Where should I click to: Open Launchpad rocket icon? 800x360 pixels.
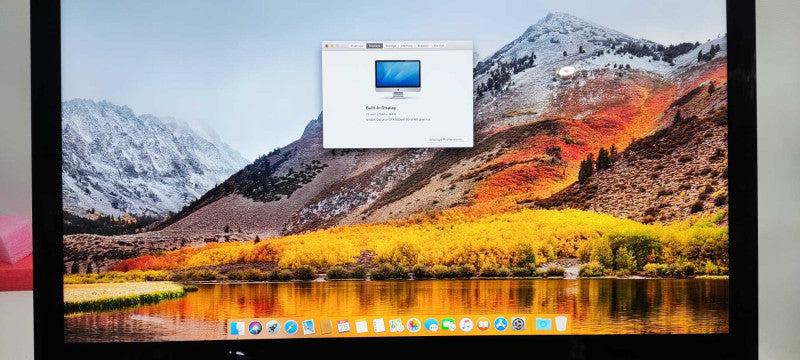273,327
